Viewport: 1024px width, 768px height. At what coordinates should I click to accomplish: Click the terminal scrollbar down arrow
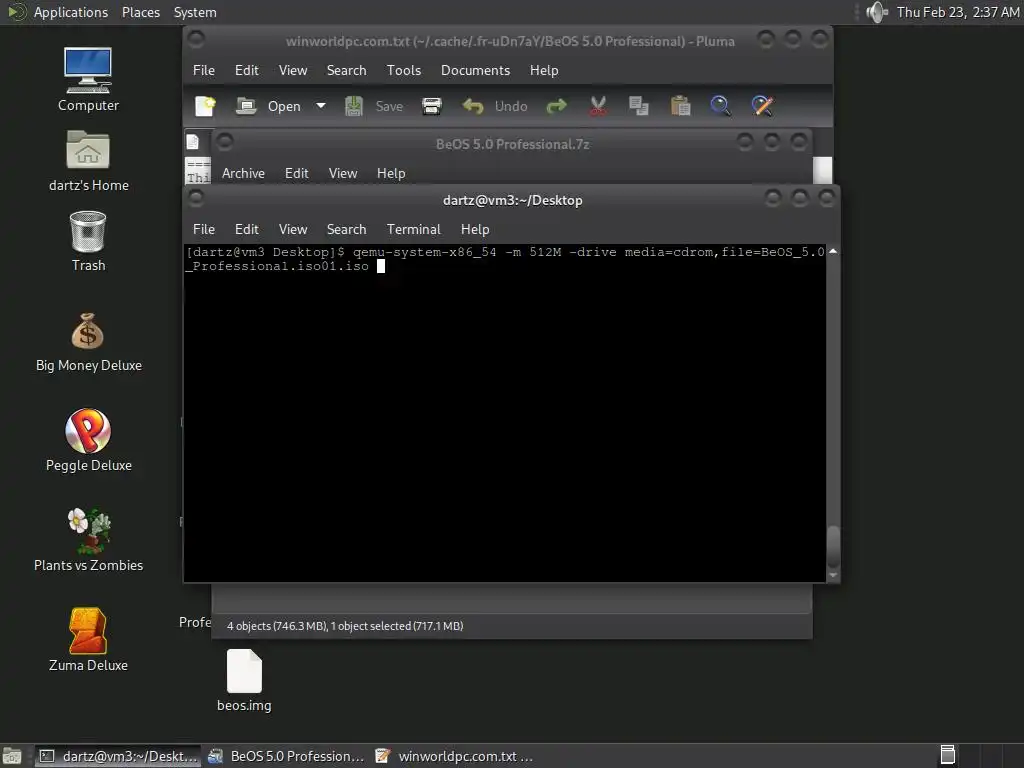[x=833, y=575]
